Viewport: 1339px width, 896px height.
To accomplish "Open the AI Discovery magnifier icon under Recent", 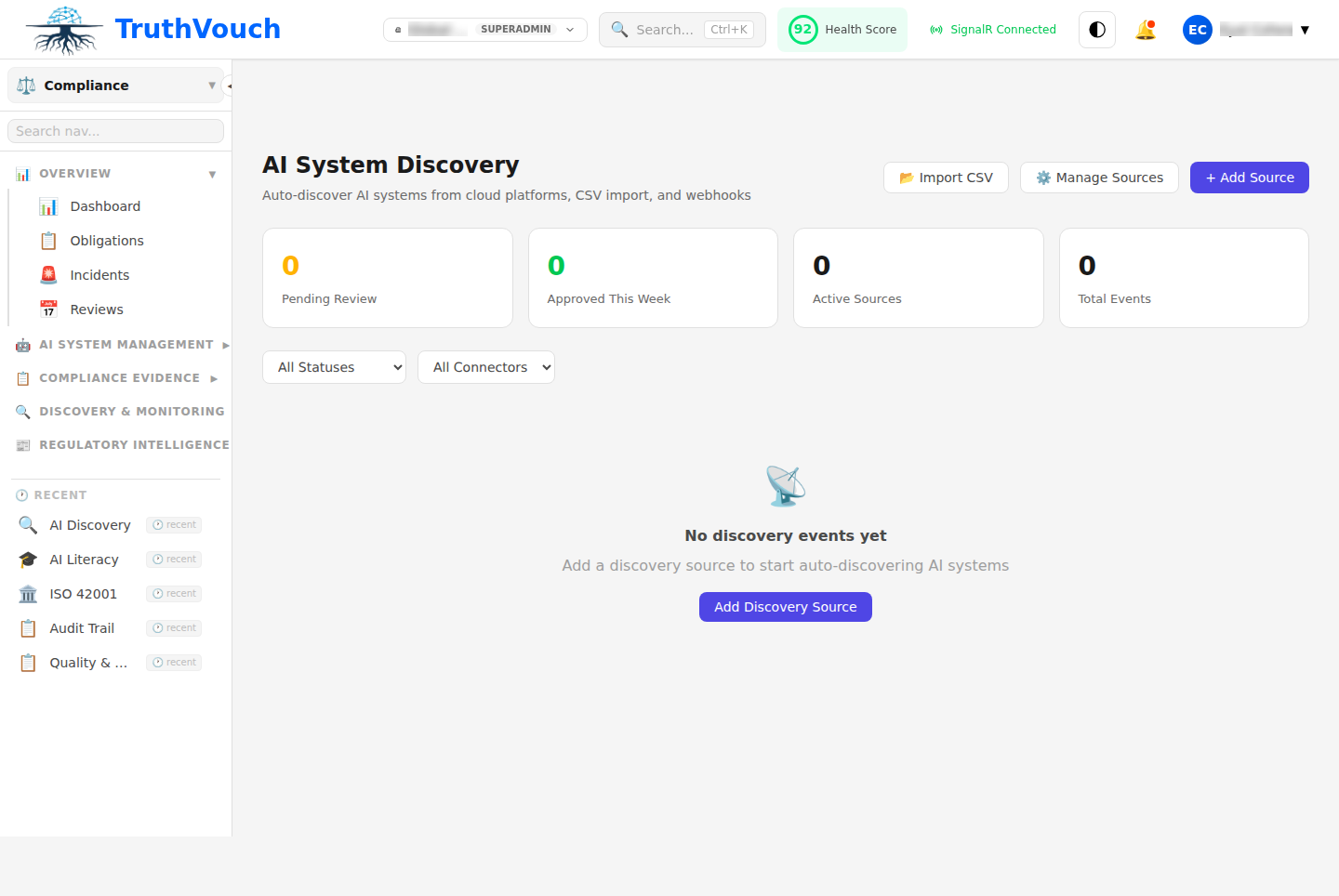I will tap(27, 525).
